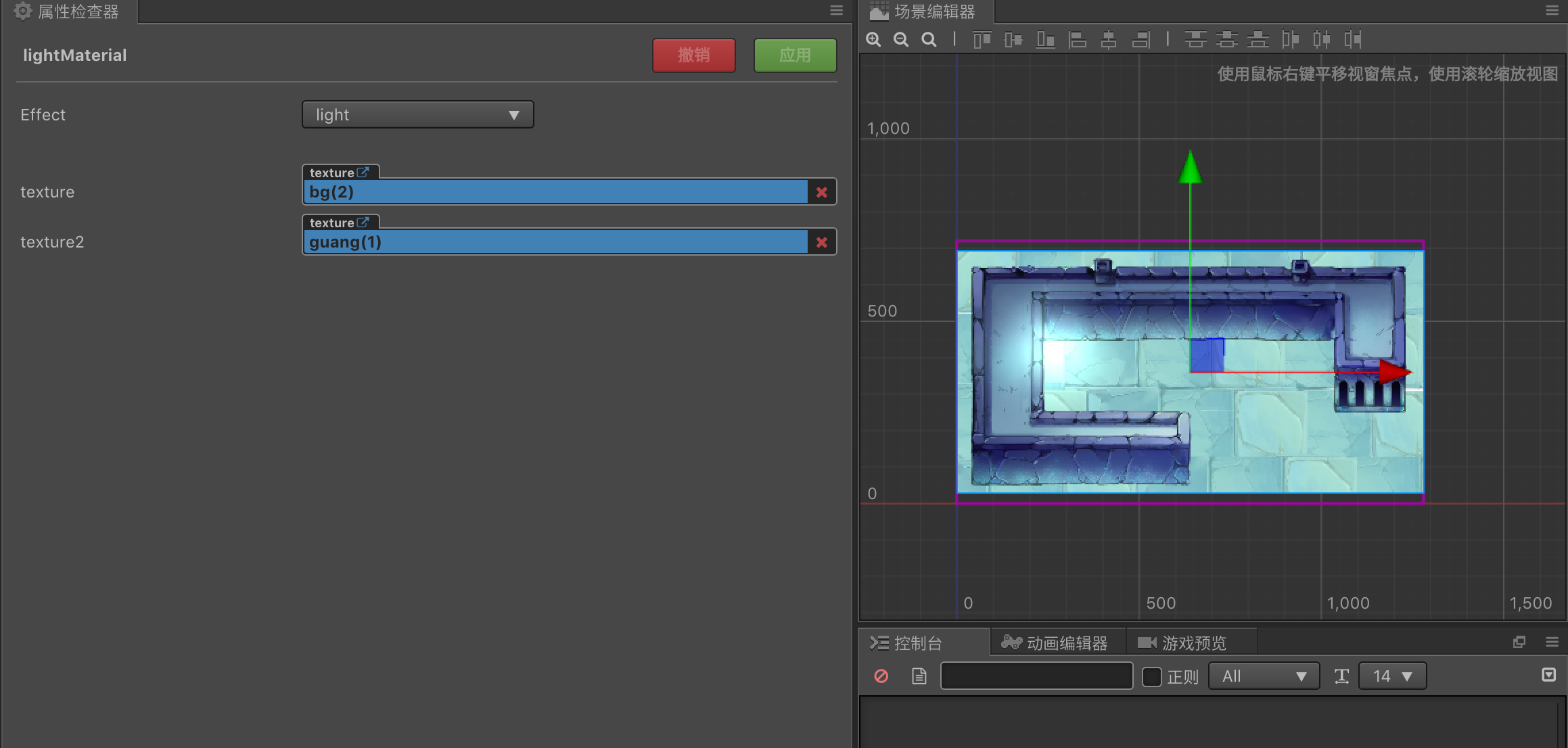Pop out the console panel window
Screen dimensions: 1568x748
pos(1519,642)
